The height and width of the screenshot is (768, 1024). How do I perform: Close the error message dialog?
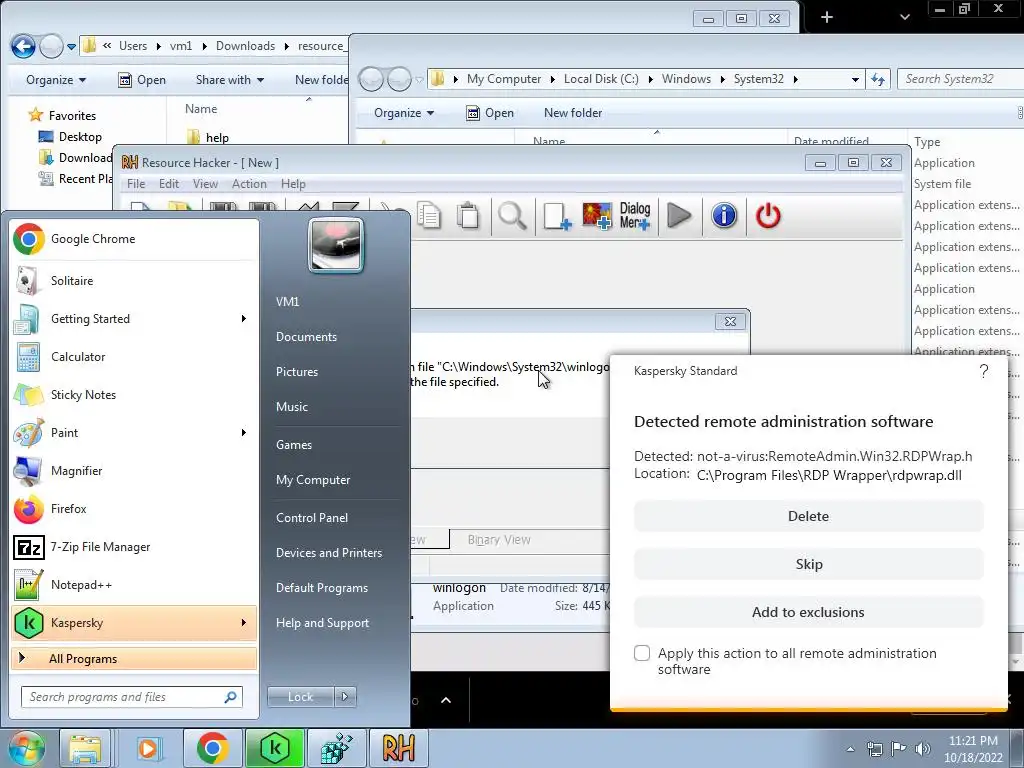(x=730, y=321)
